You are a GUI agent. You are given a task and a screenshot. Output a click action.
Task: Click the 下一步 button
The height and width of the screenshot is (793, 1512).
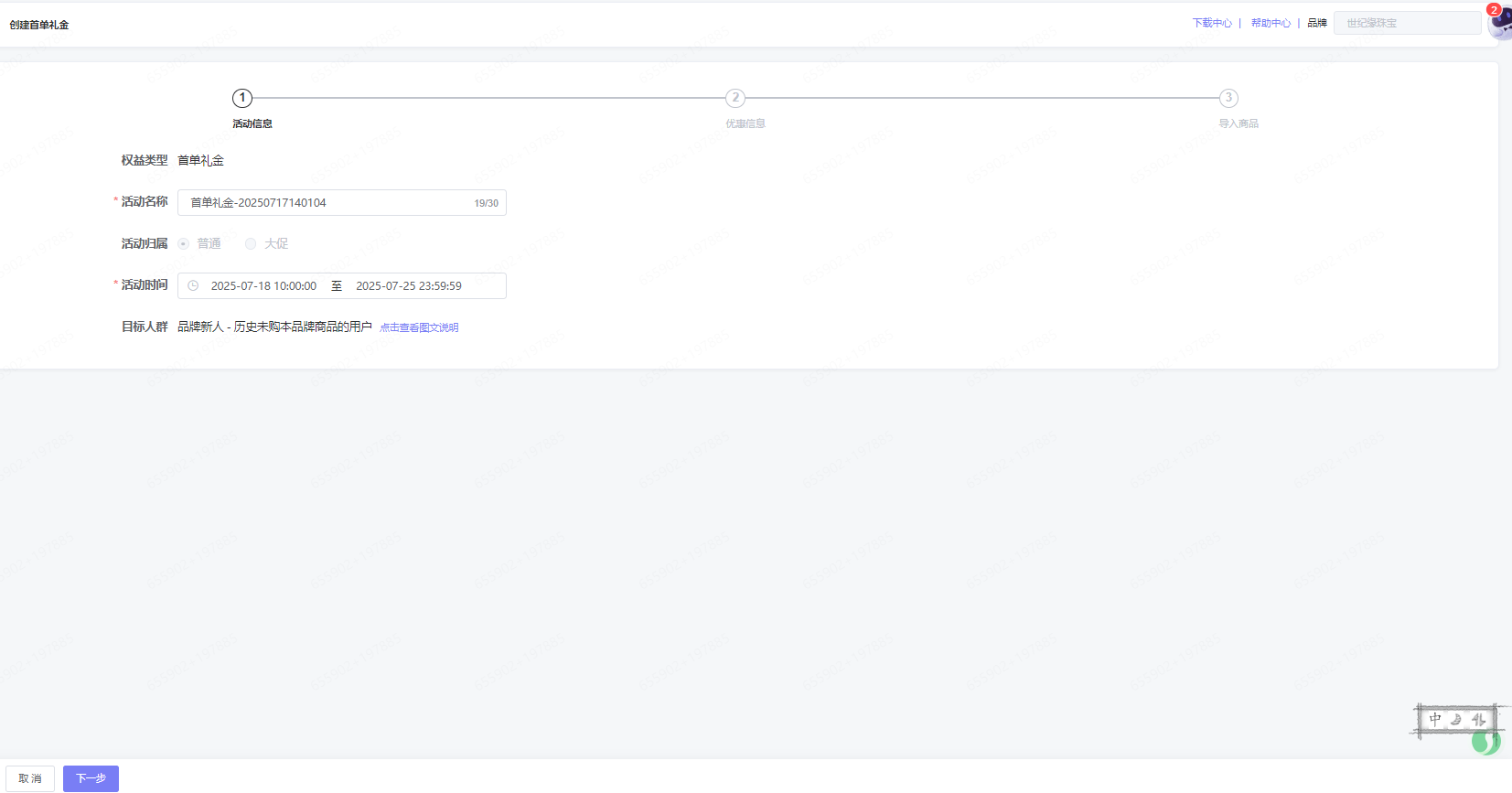91,778
